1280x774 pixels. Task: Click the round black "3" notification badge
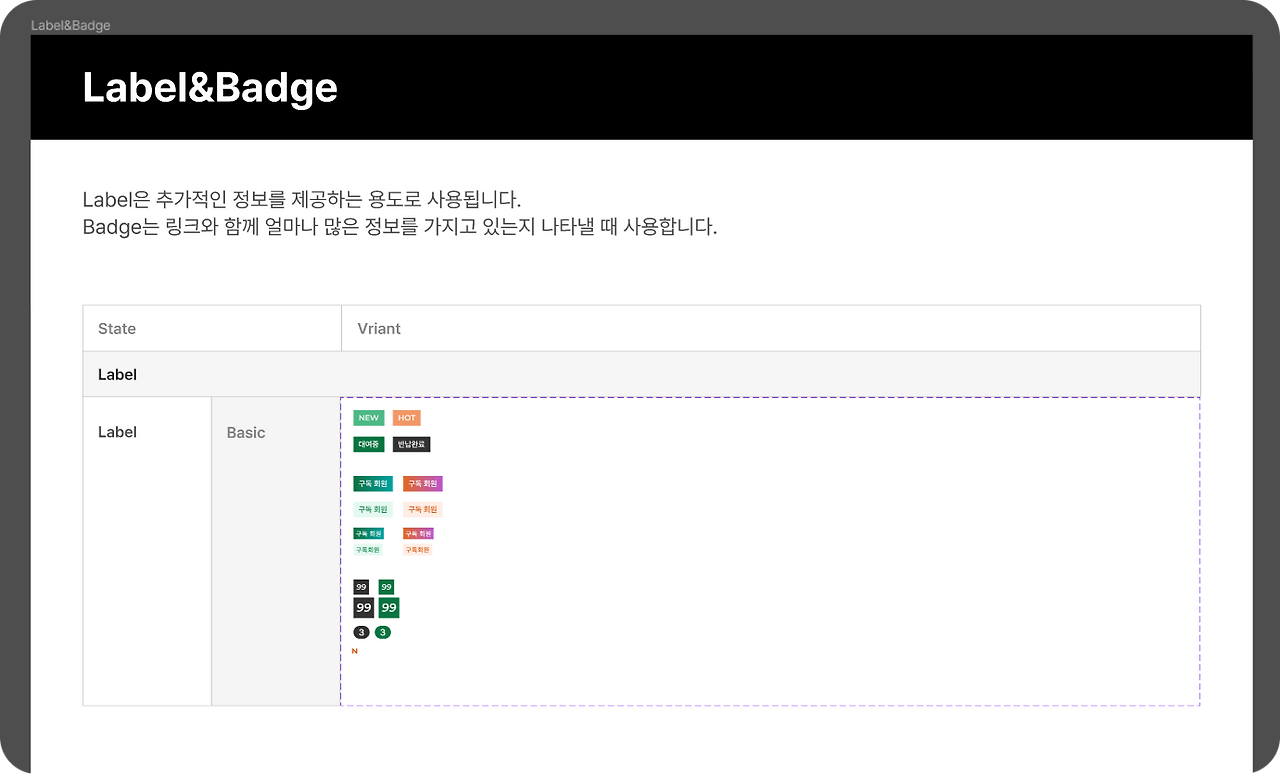361,632
